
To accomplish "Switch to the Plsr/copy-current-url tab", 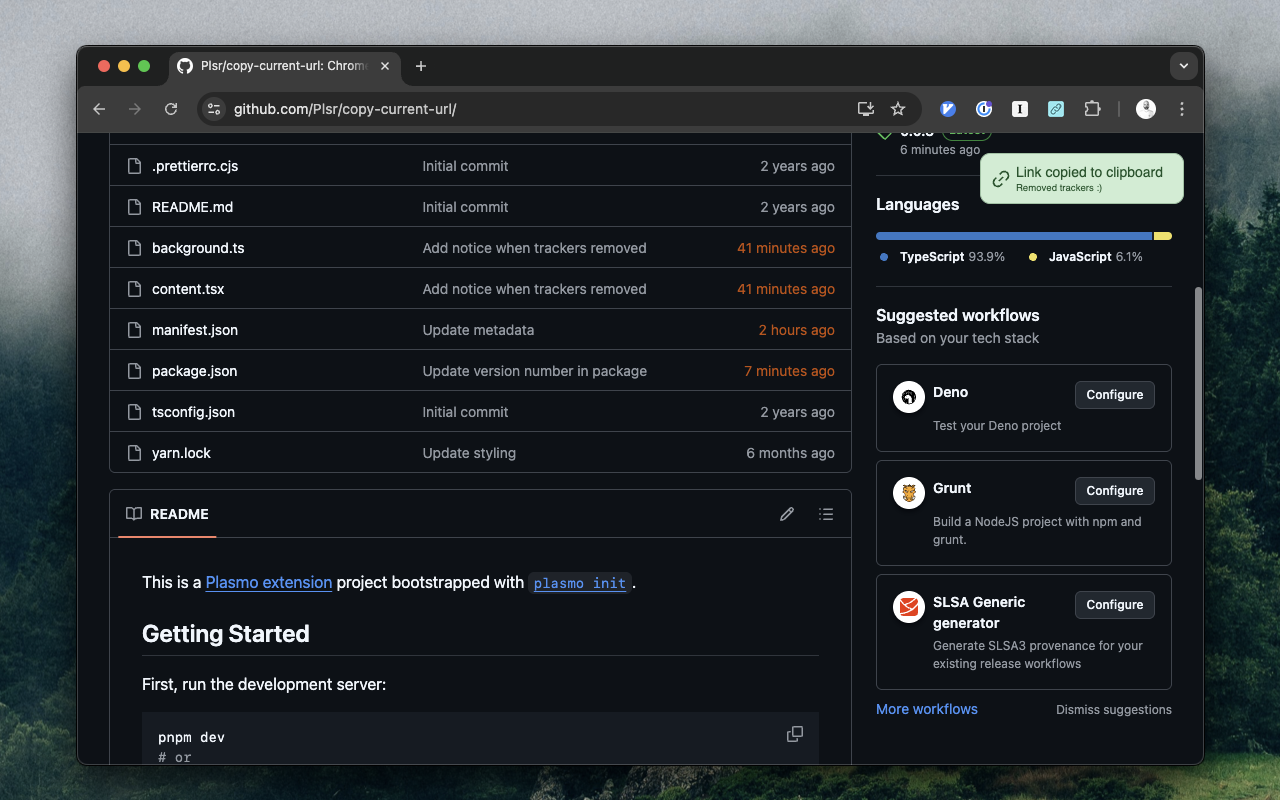I will [280, 66].
